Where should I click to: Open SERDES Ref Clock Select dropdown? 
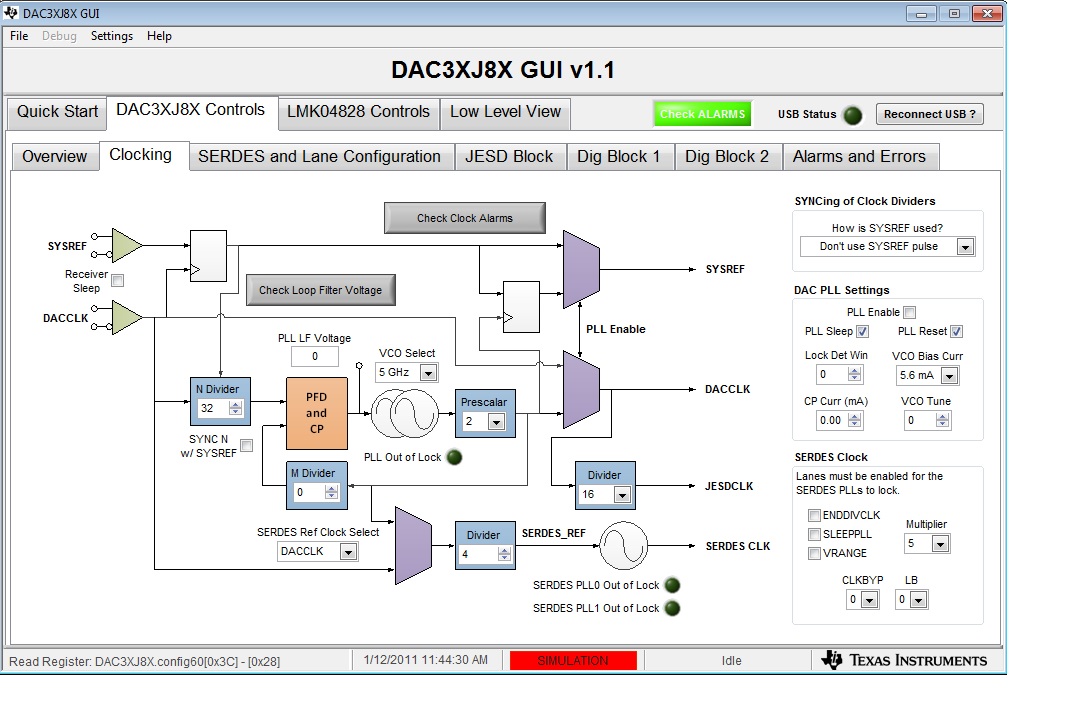click(348, 552)
